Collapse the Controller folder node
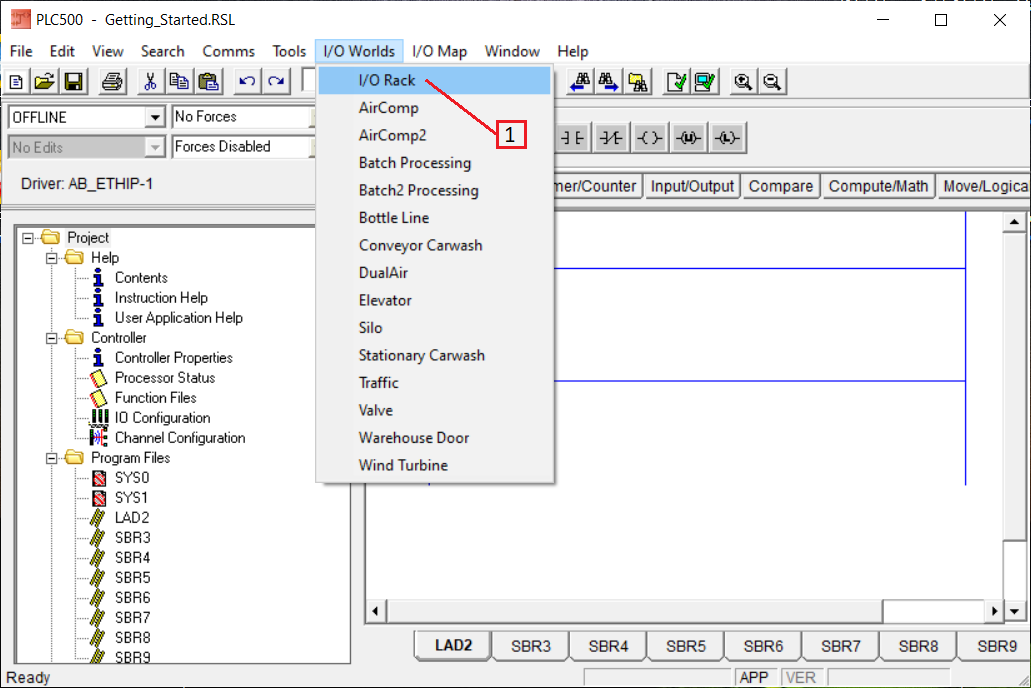 pyautogui.click(x=51, y=338)
